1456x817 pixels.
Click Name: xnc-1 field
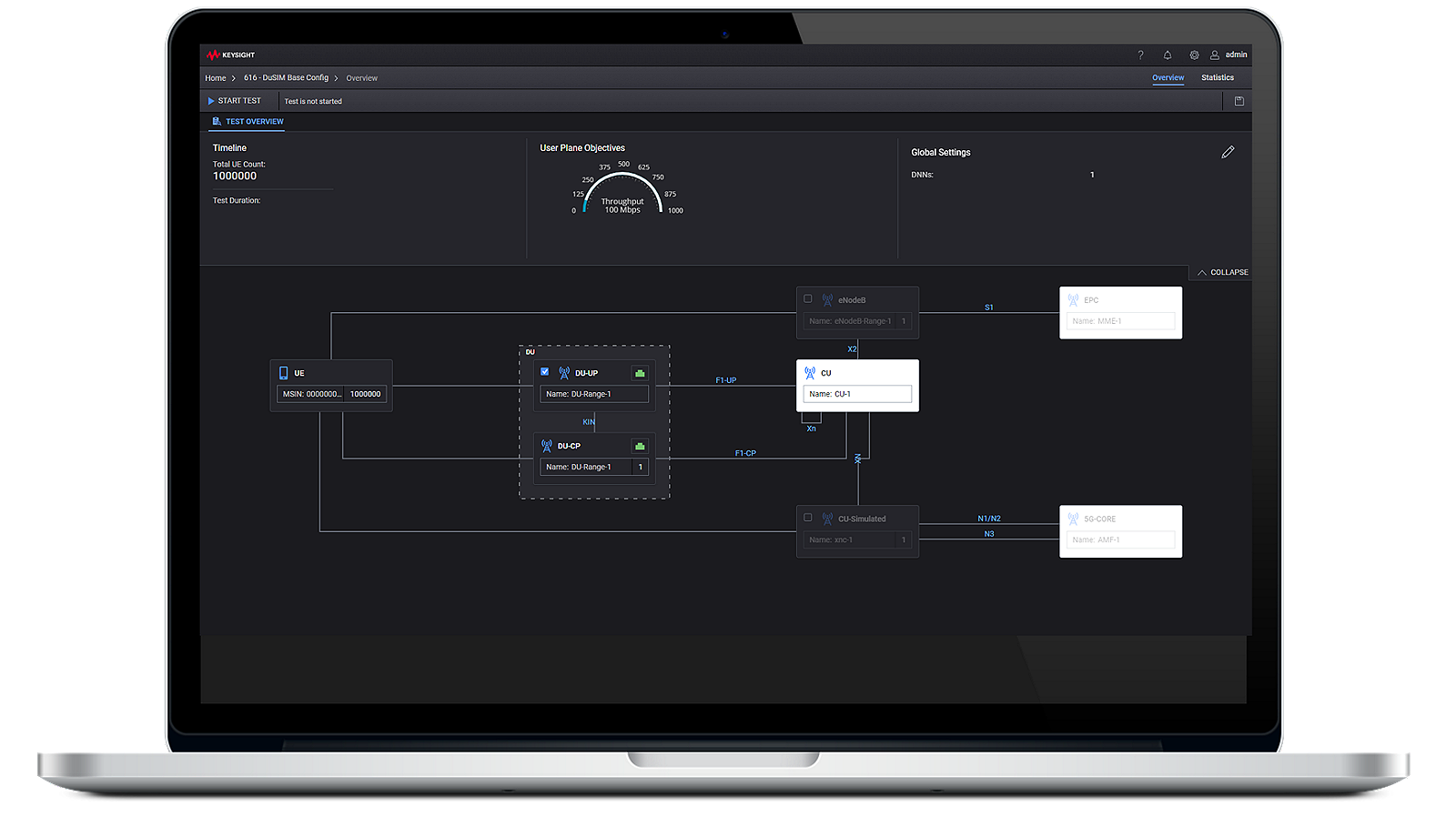pyautogui.click(x=850, y=540)
